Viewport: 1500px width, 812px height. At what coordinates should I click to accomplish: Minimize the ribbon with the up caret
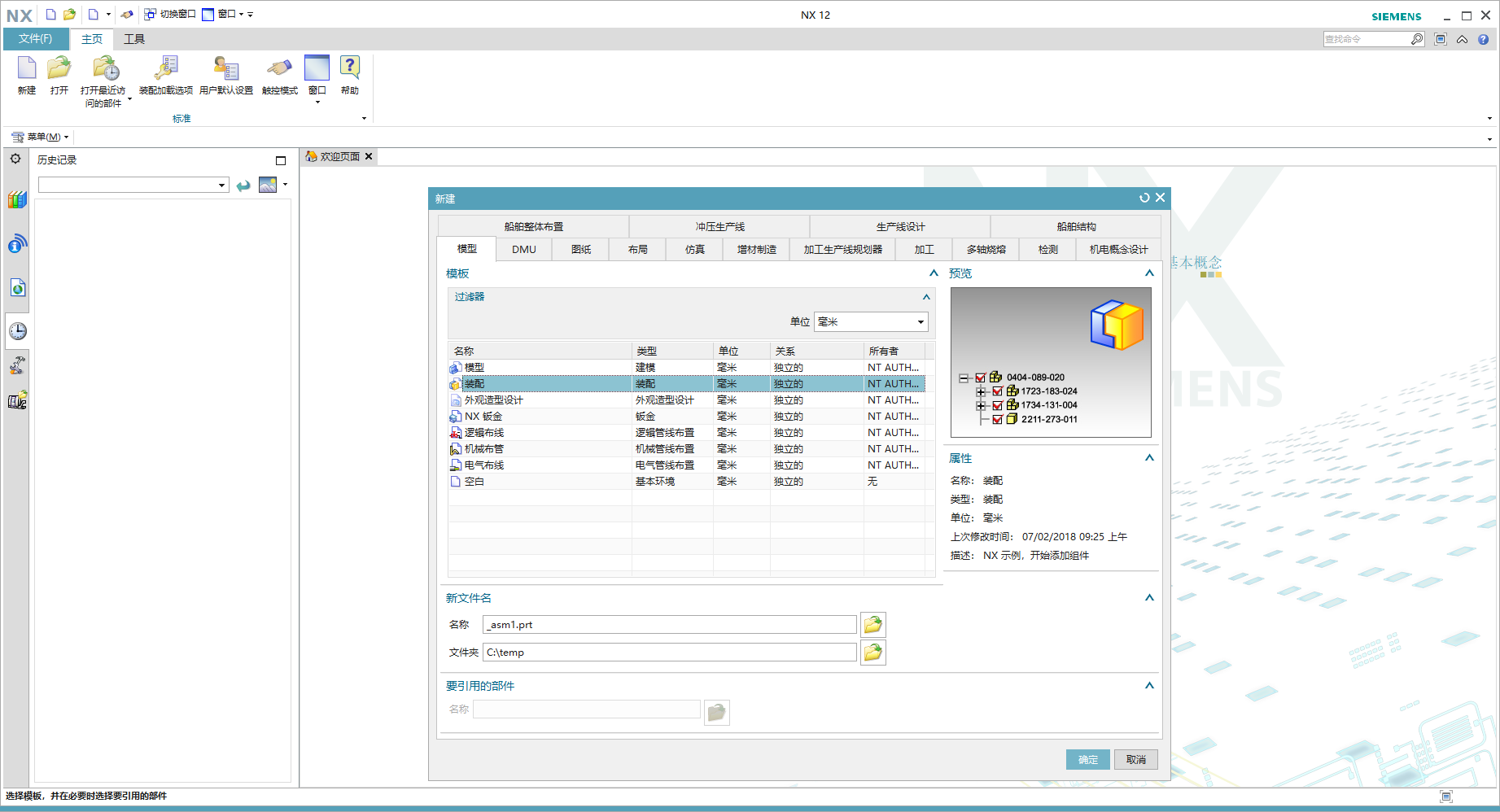click(x=1463, y=38)
